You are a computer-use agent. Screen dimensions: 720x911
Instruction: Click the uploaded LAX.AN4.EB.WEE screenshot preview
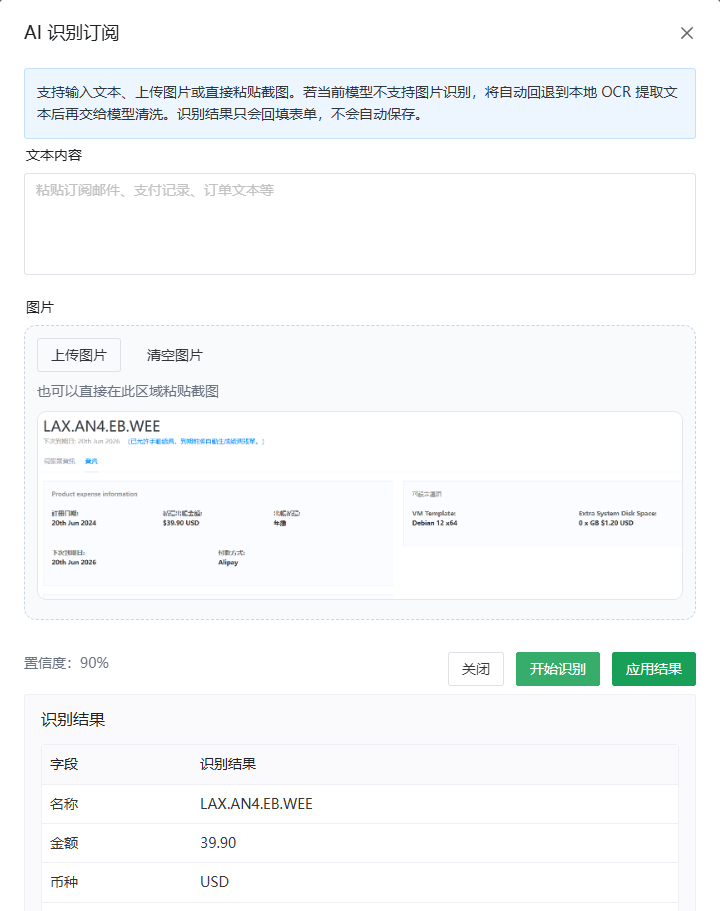click(360, 505)
